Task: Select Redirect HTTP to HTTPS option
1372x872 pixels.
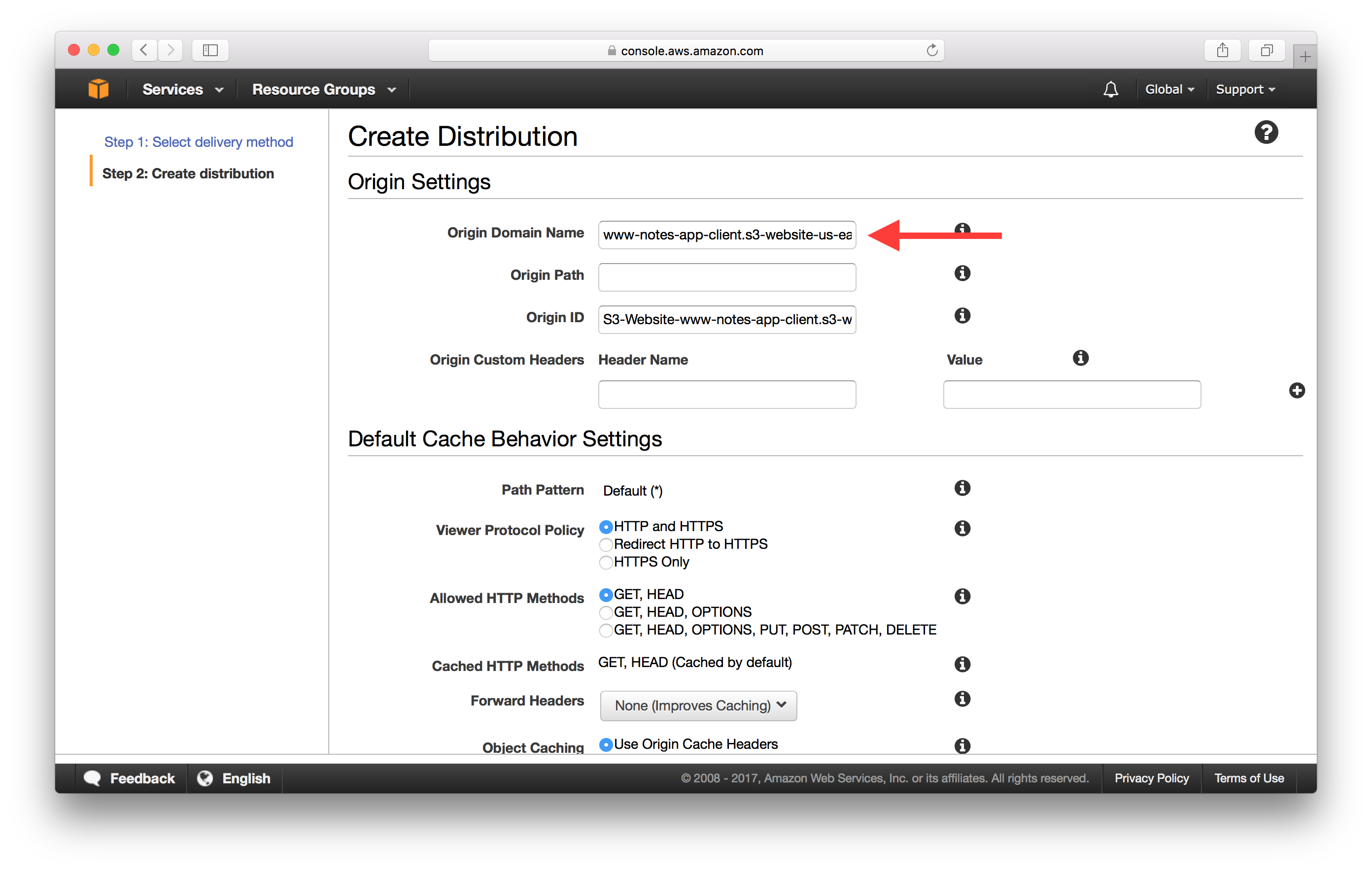Action: [x=605, y=543]
